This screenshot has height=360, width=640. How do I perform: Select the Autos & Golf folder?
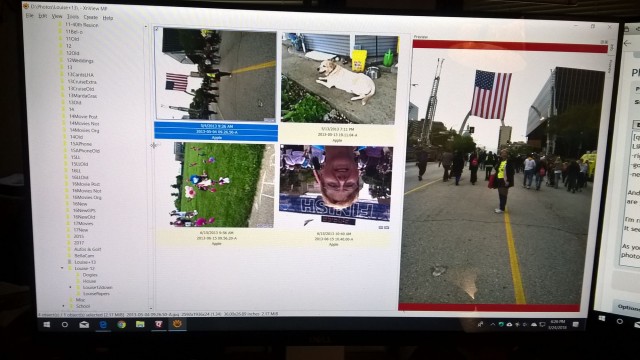tap(87, 249)
